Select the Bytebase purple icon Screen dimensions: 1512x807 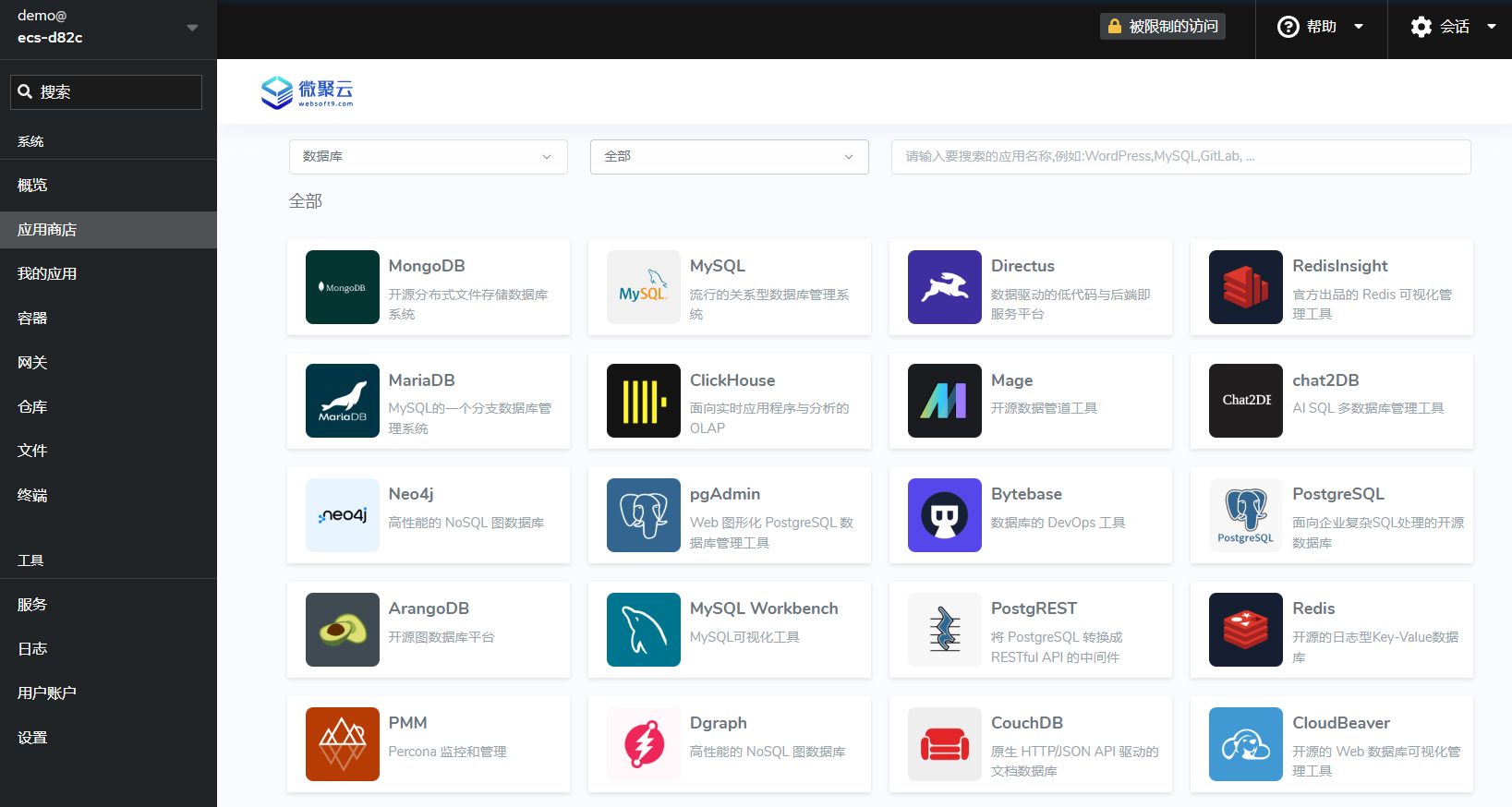pyautogui.click(x=944, y=515)
